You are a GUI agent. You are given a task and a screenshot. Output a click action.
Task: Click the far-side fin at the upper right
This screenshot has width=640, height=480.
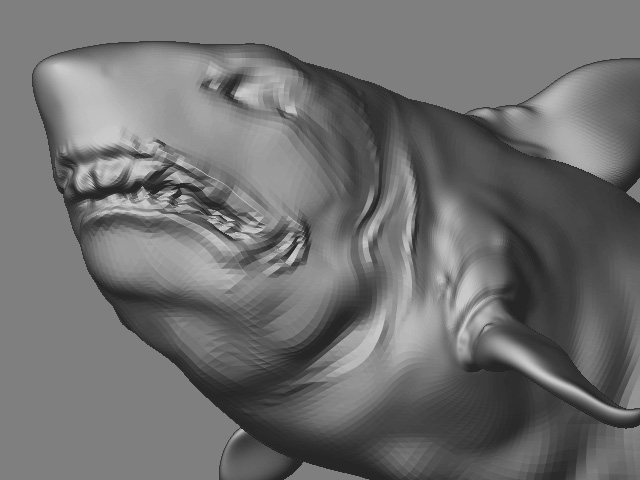point(571,118)
